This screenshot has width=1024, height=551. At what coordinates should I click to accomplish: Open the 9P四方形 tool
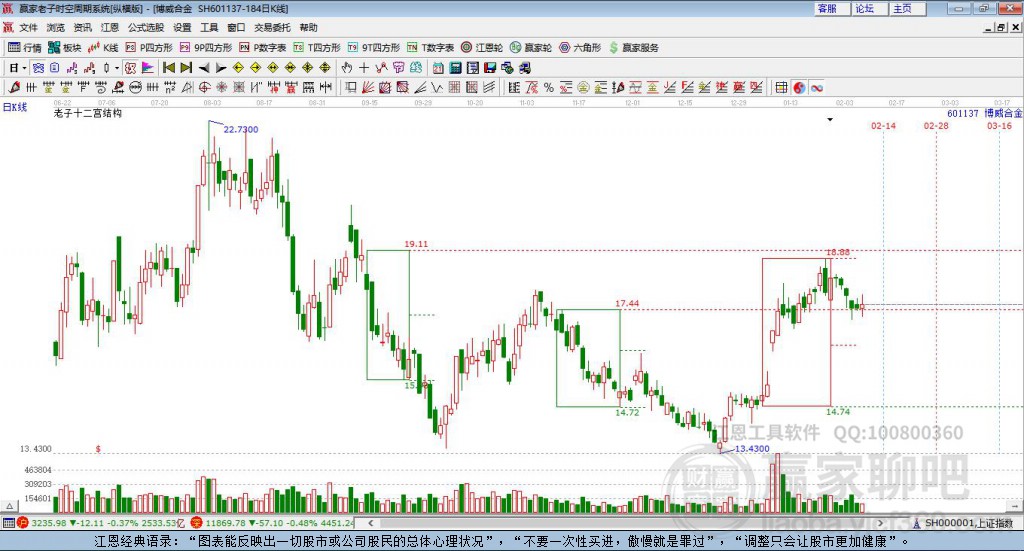click(x=206, y=48)
